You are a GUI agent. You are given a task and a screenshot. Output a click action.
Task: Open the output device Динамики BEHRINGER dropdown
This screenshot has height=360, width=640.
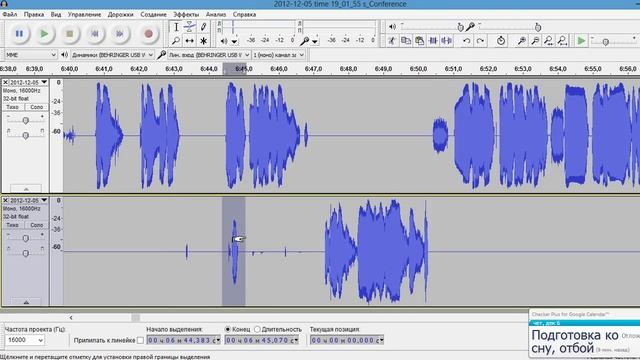pyautogui.click(x=112, y=55)
